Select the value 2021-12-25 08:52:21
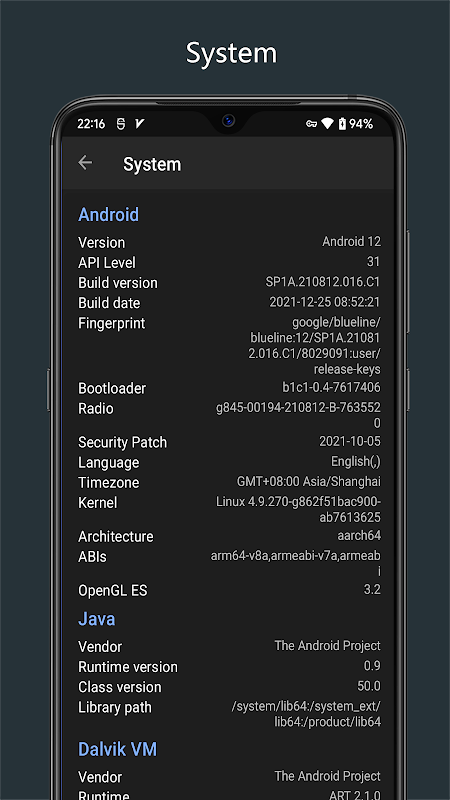This screenshot has width=450, height=800. coord(325,302)
